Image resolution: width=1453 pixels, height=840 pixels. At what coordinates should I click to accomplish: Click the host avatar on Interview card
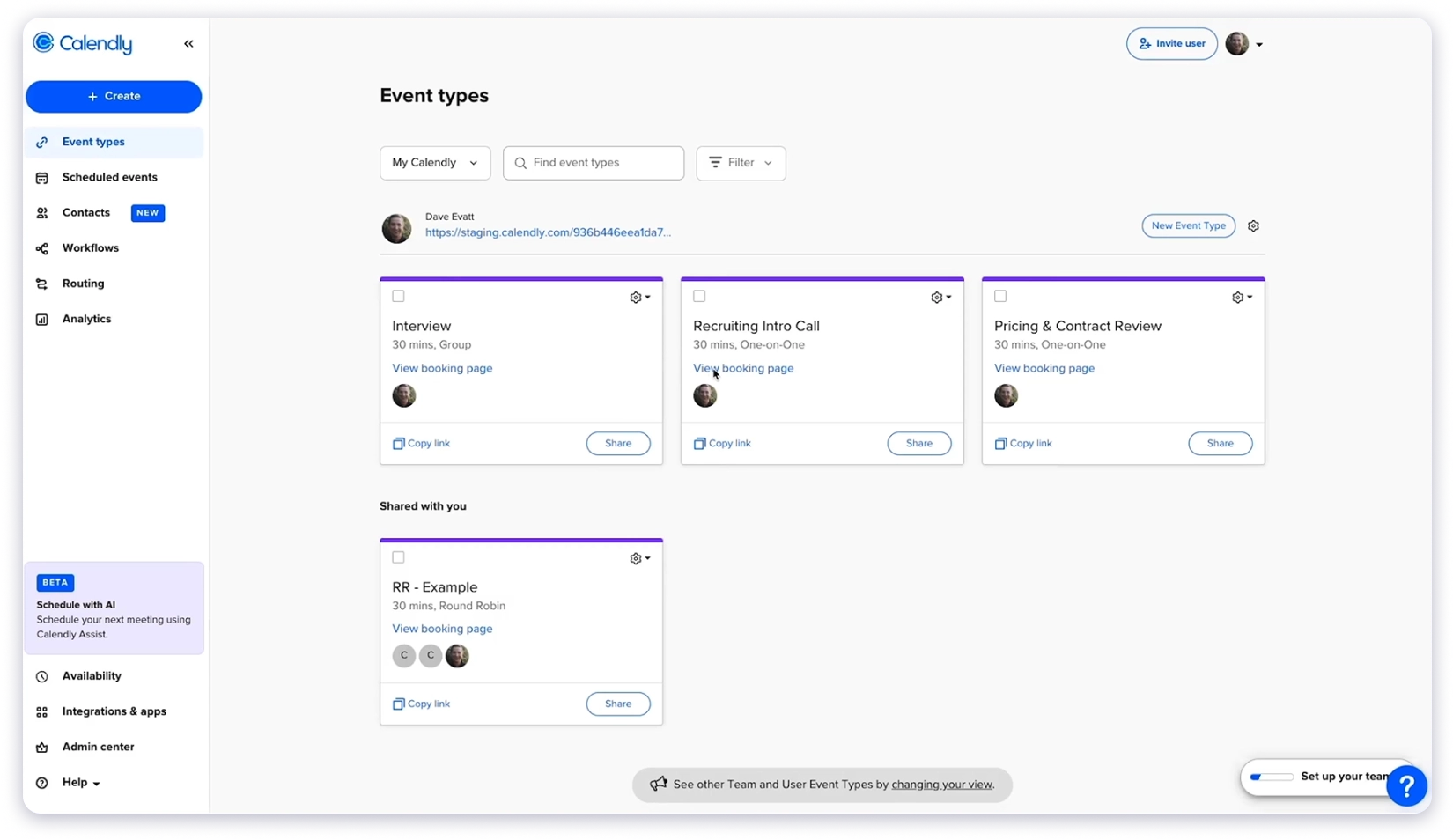coord(404,396)
